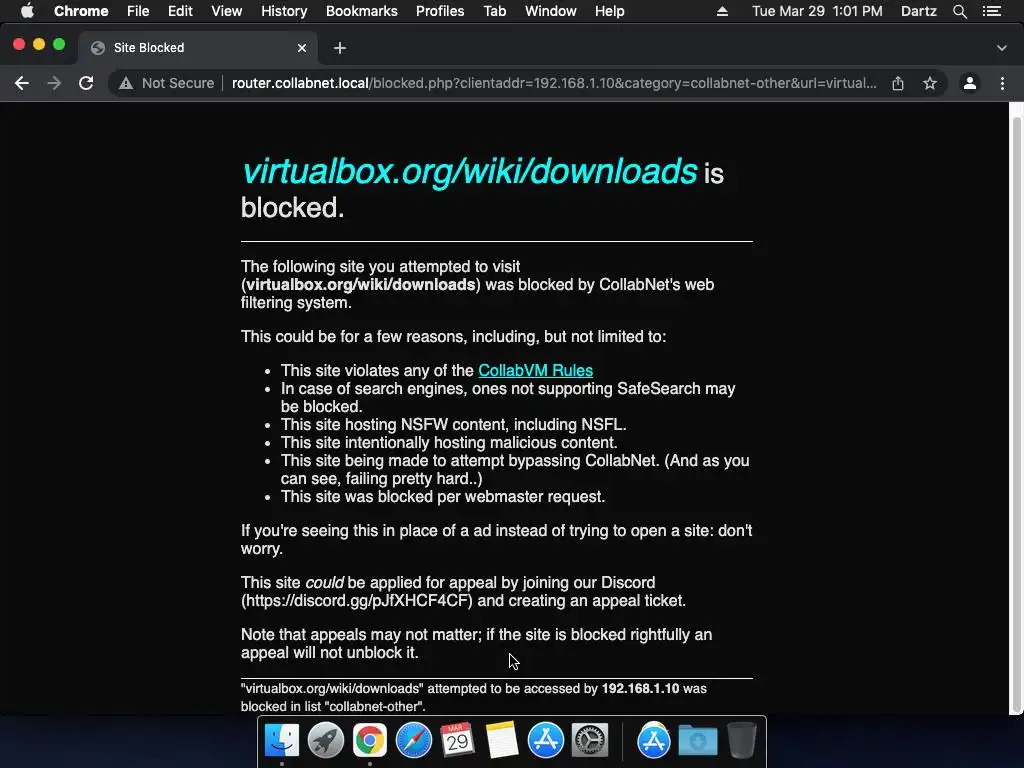Go back using the browser back arrow
Screen dimensions: 1024x768
point(22,83)
